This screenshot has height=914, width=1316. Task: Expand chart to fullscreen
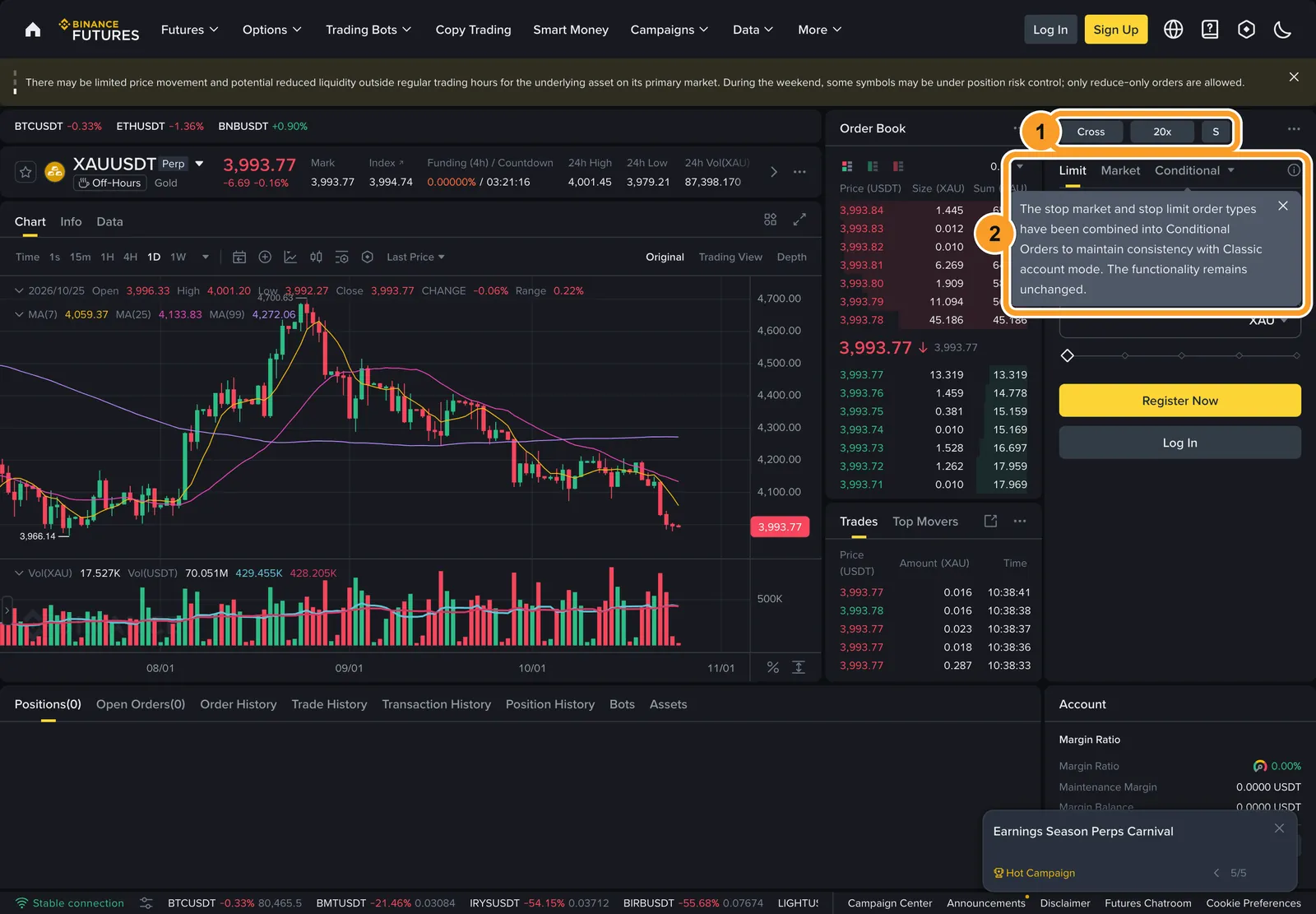click(799, 220)
